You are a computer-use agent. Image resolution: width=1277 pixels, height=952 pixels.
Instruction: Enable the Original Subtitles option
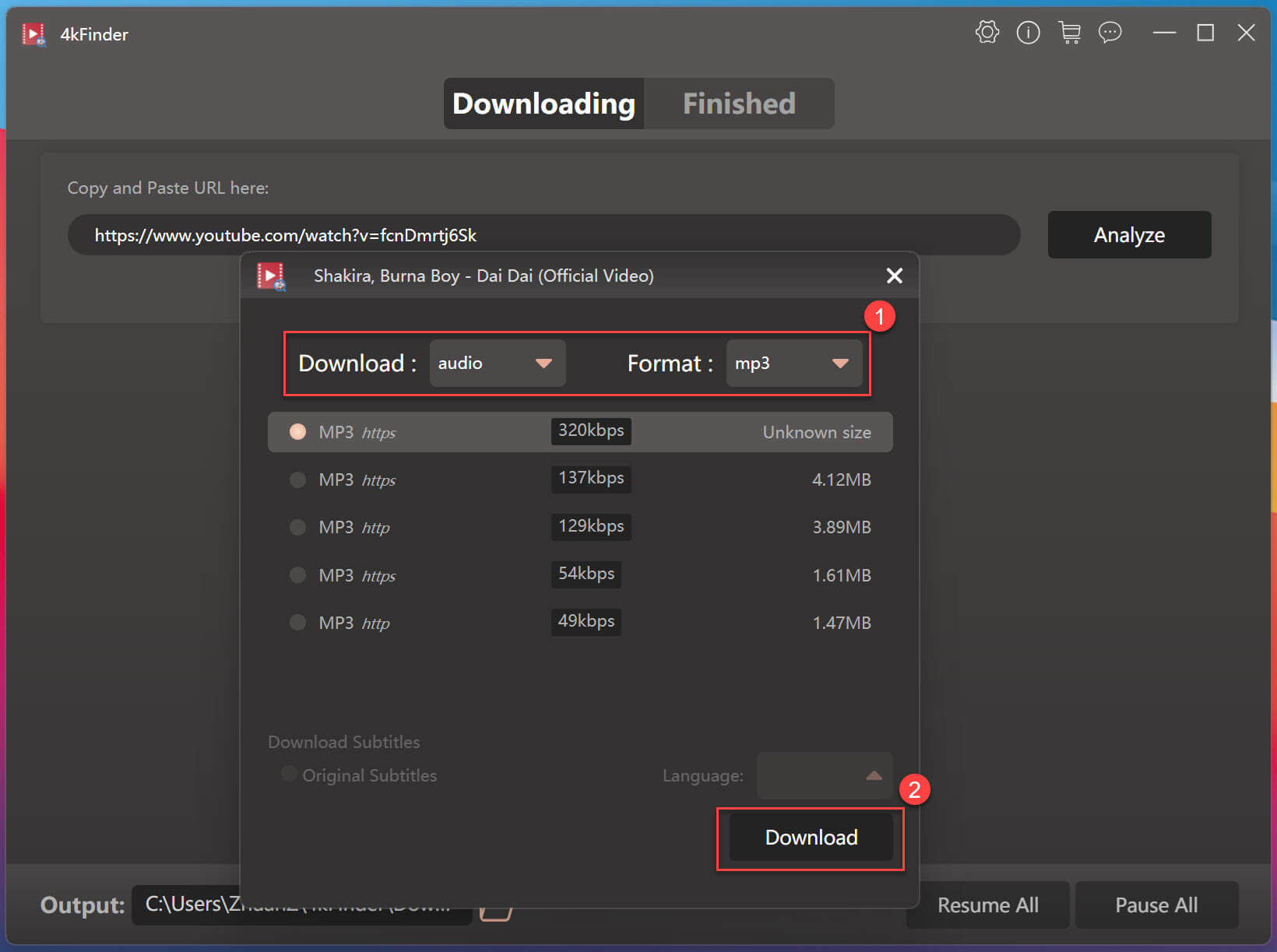tap(289, 775)
